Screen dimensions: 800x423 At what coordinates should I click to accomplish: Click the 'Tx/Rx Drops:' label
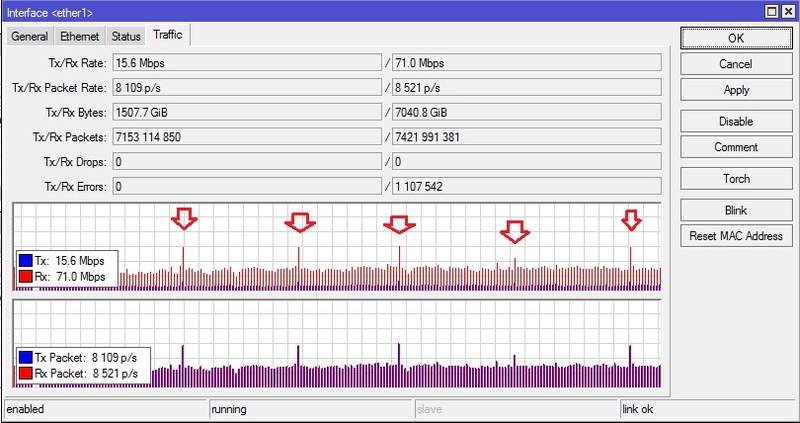pyautogui.click(x=75, y=162)
